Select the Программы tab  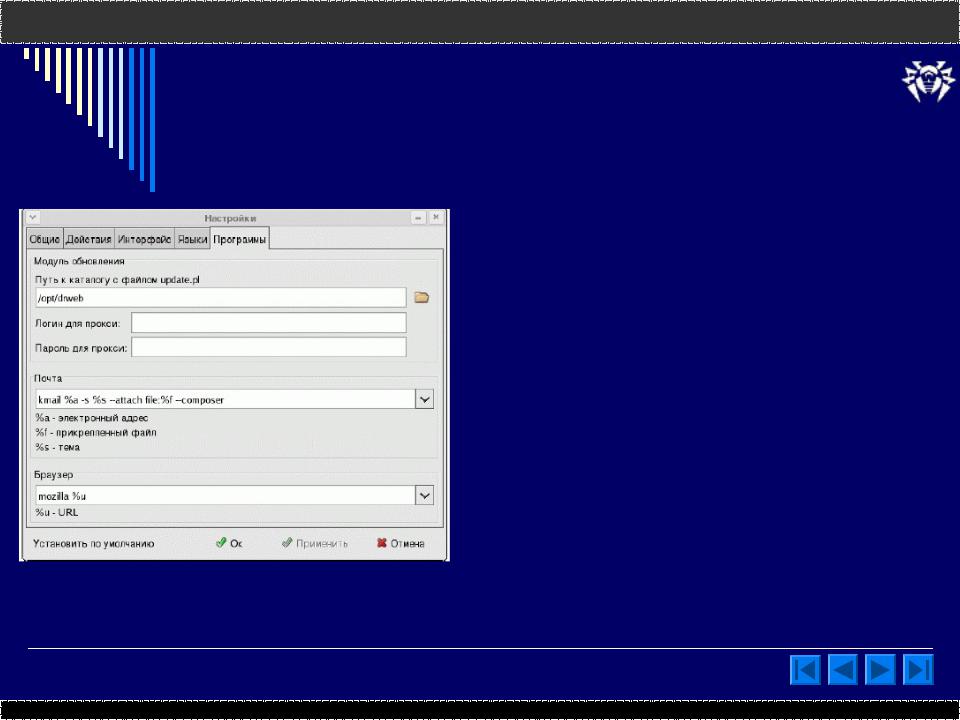[x=239, y=239]
